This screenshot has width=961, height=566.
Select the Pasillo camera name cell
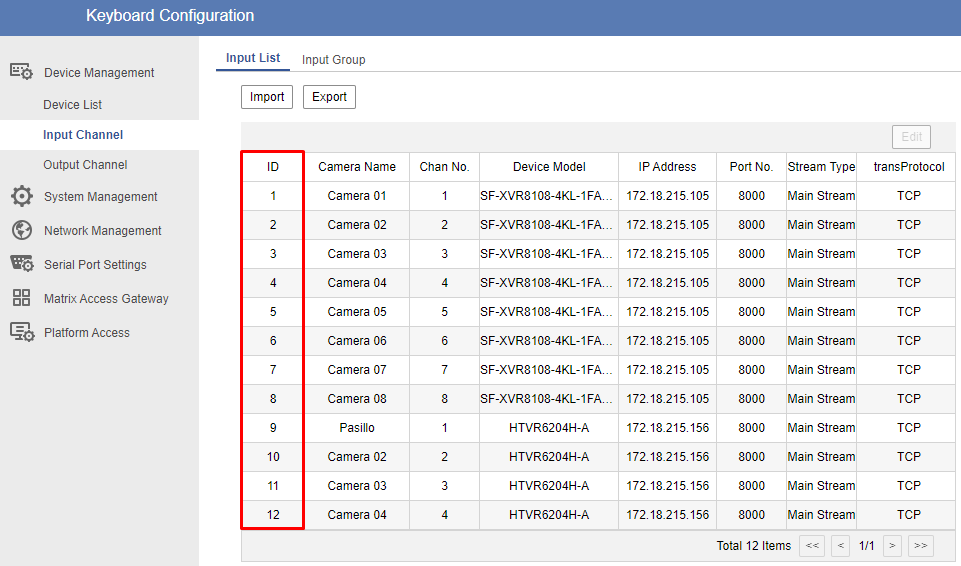(357, 428)
